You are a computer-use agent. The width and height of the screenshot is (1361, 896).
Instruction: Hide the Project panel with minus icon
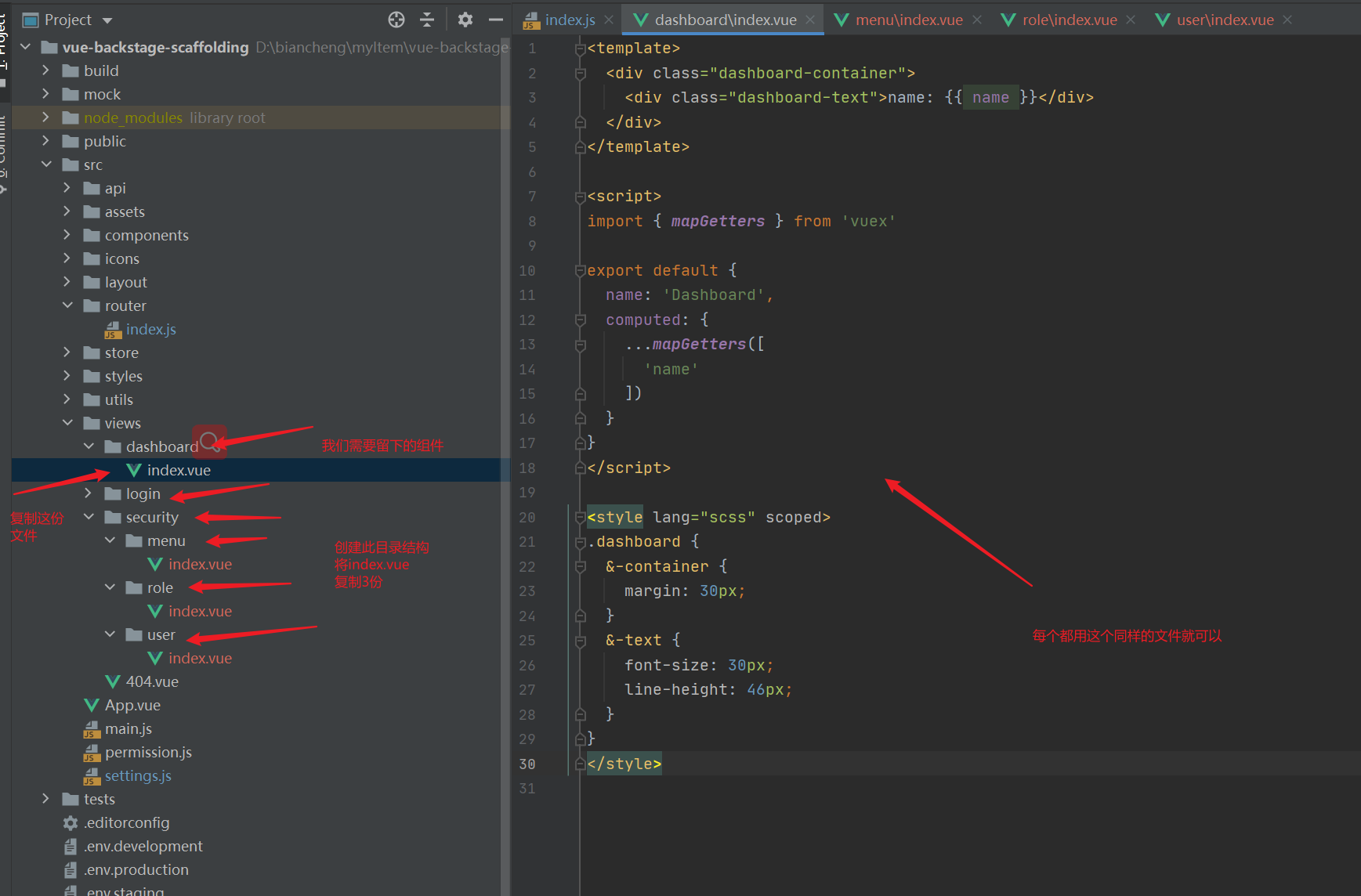click(x=495, y=20)
